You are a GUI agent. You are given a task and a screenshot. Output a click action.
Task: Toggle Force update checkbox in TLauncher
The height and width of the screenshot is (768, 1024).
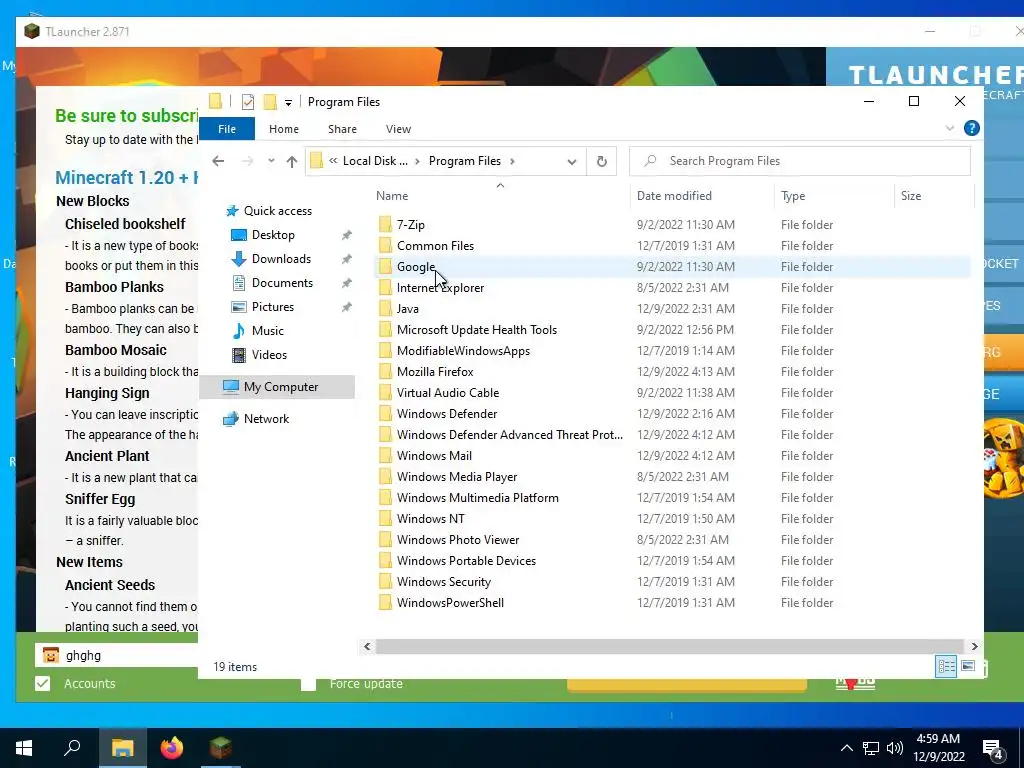[x=308, y=684]
